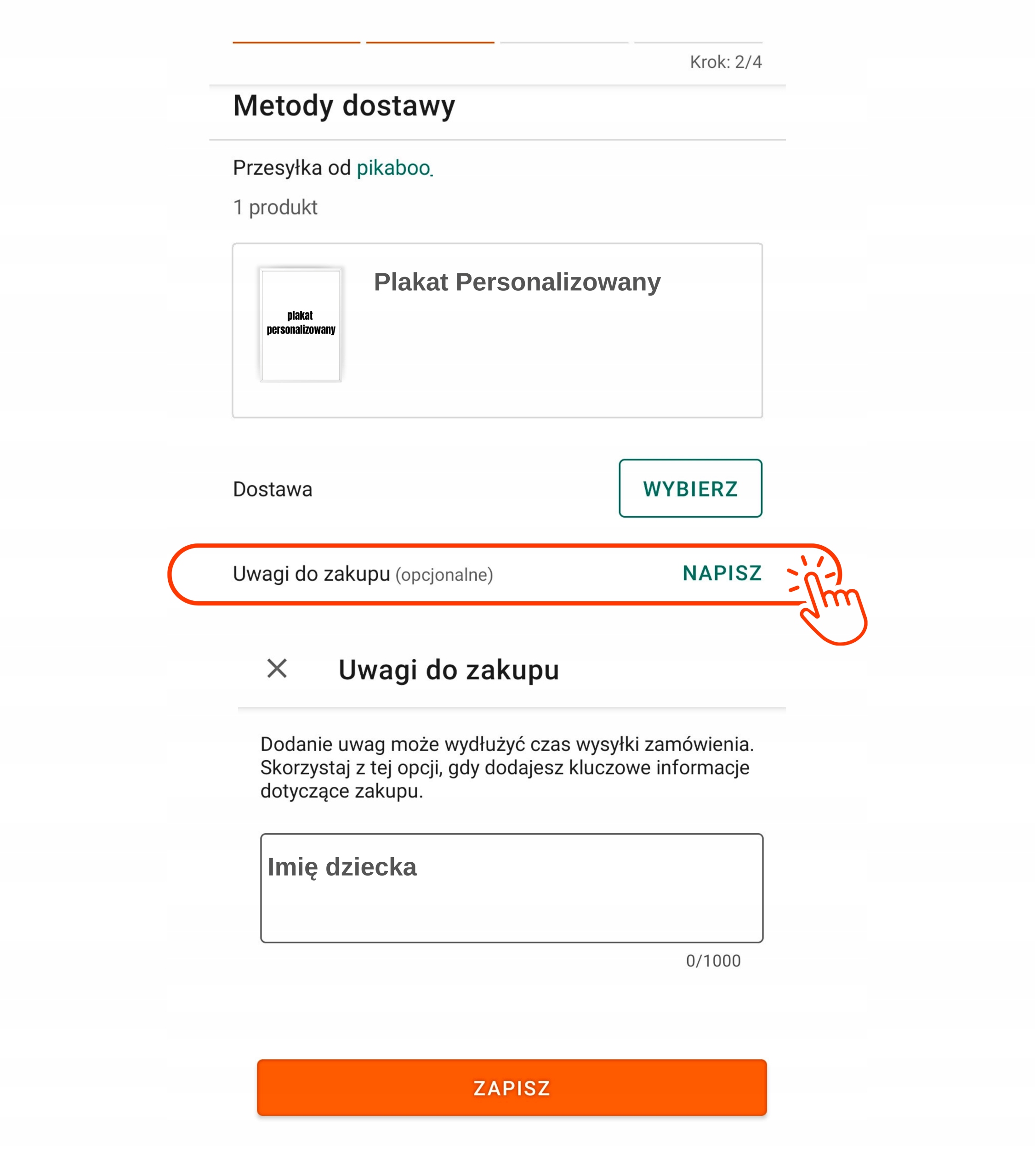Jump to the third checkout progress step

tap(564, 42)
